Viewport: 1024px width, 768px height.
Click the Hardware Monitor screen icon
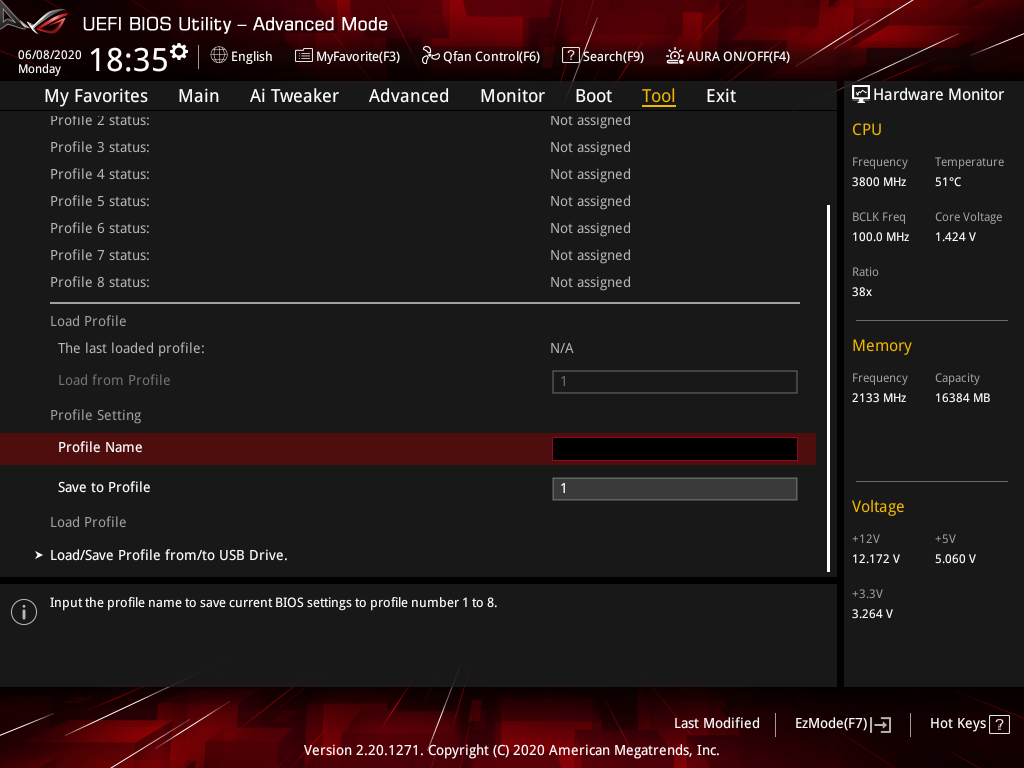861,94
